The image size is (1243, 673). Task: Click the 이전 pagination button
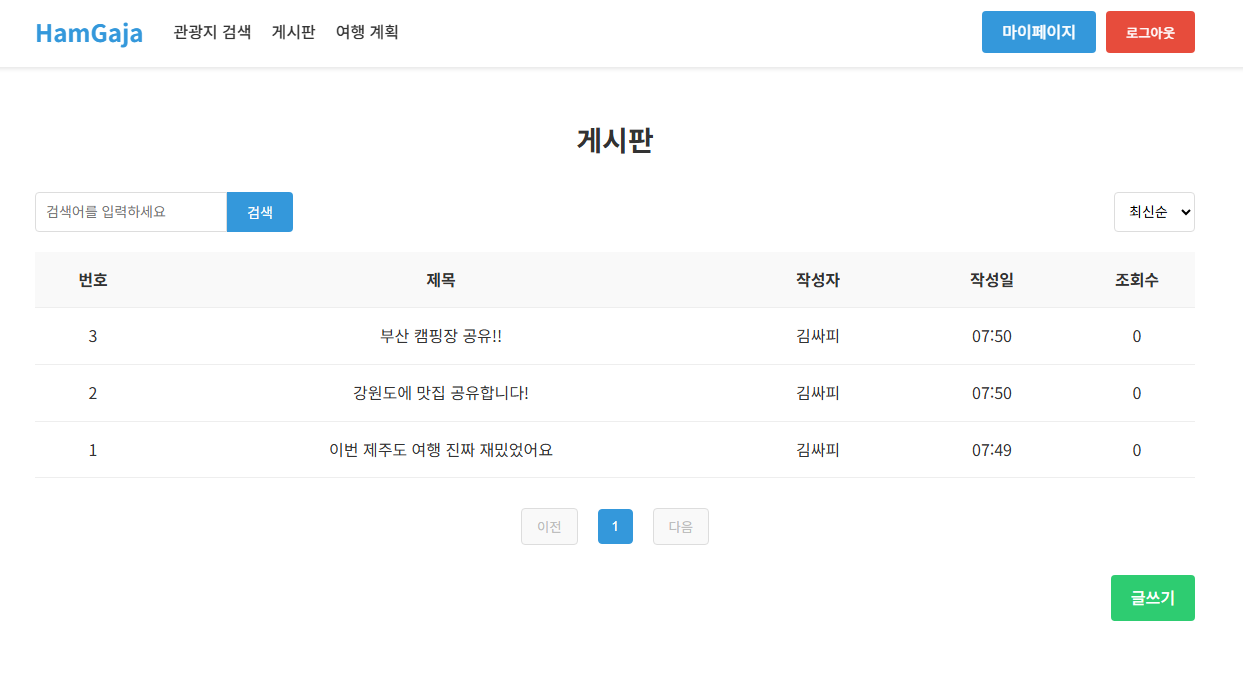(549, 527)
